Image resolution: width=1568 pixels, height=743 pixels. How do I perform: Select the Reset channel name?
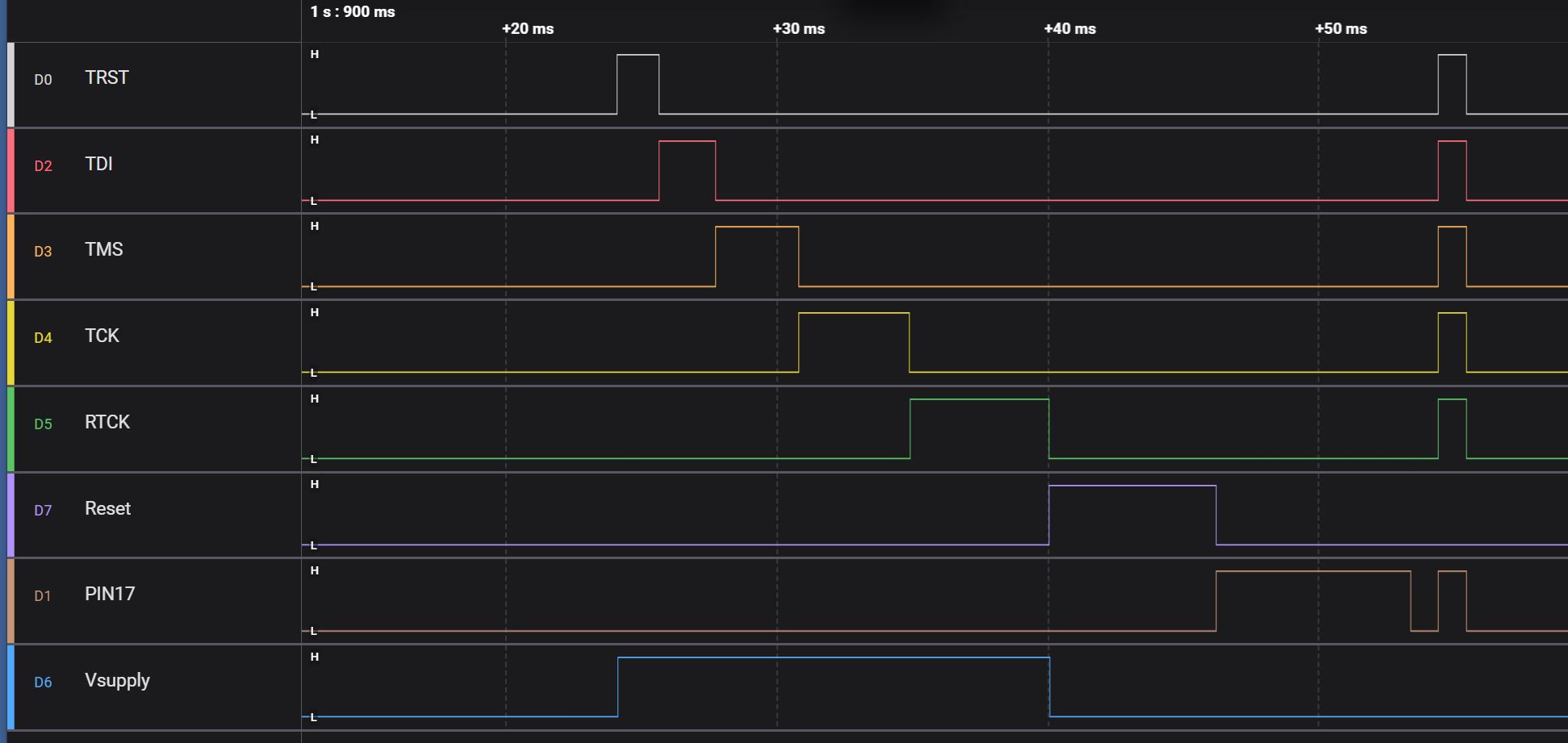pyautogui.click(x=107, y=509)
